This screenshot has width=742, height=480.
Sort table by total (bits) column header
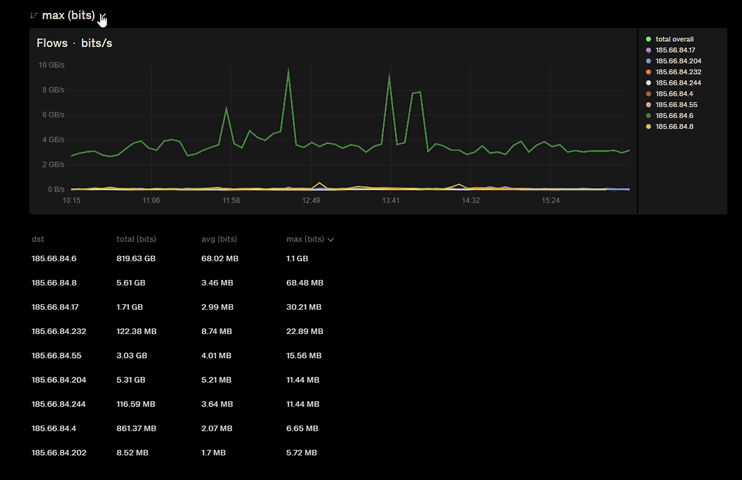[136, 240]
